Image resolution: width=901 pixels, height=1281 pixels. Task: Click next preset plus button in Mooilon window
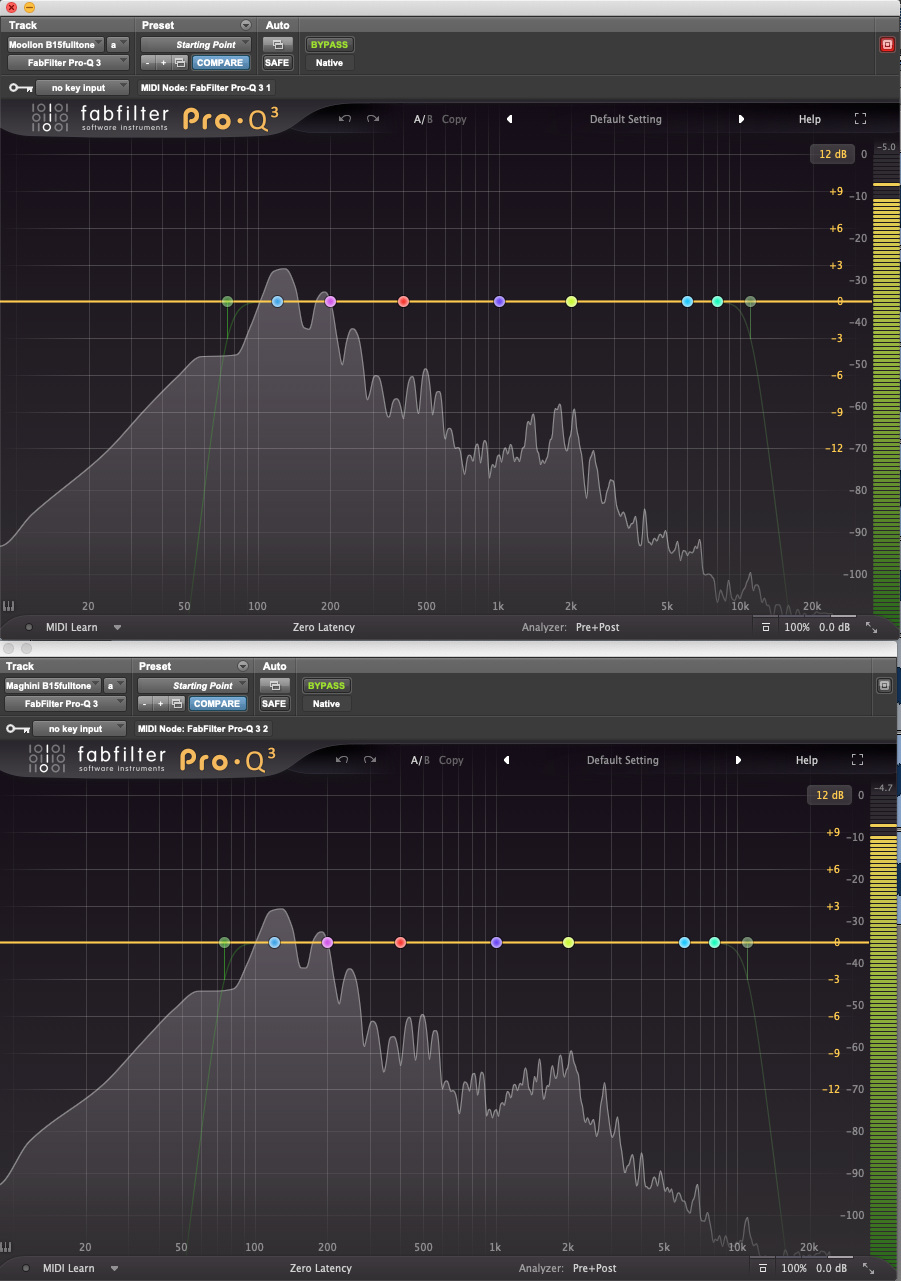163,62
